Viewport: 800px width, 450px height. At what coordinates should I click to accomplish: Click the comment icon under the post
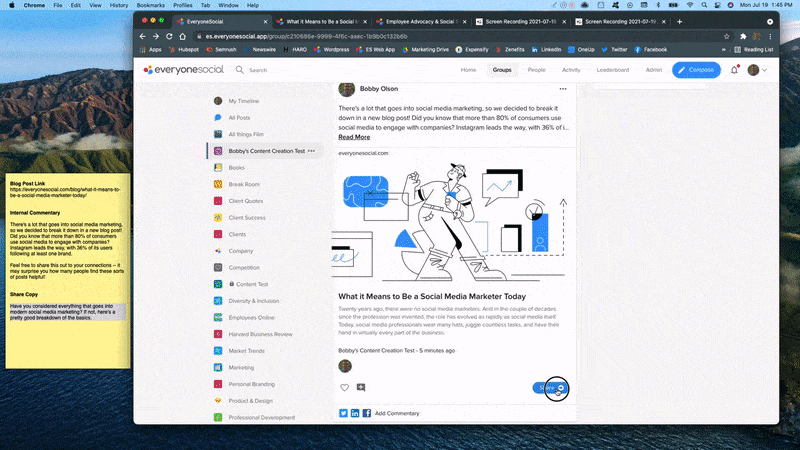pos(361,387)
